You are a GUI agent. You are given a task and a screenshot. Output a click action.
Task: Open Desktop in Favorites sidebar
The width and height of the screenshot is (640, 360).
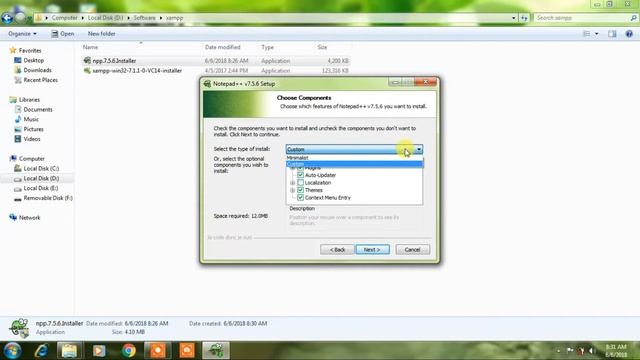33,60
